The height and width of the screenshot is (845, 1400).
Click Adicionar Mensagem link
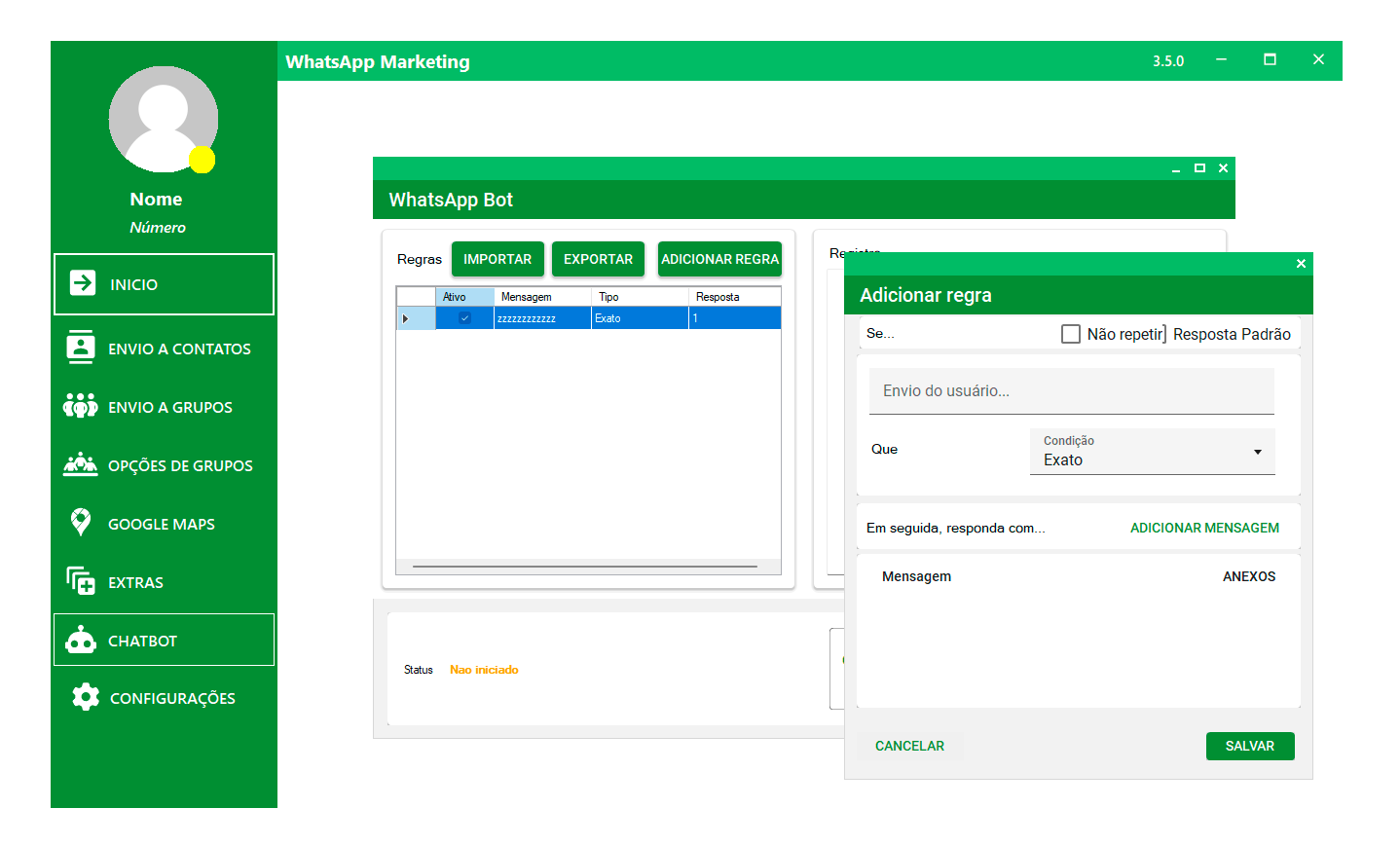(1204, 528)
